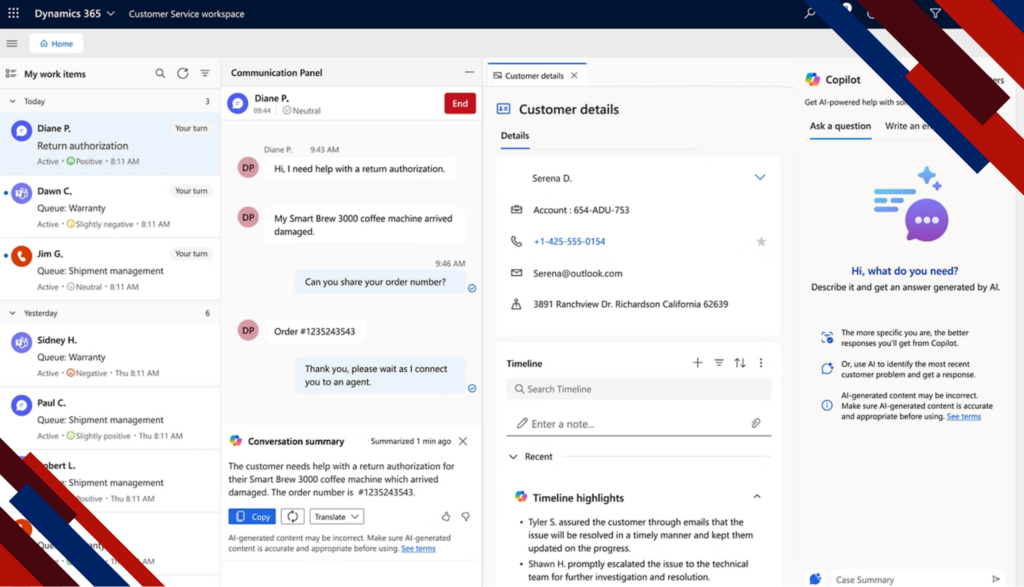Copy the conversation summary
Screen dimensions: 1024x587
[251, 516]
